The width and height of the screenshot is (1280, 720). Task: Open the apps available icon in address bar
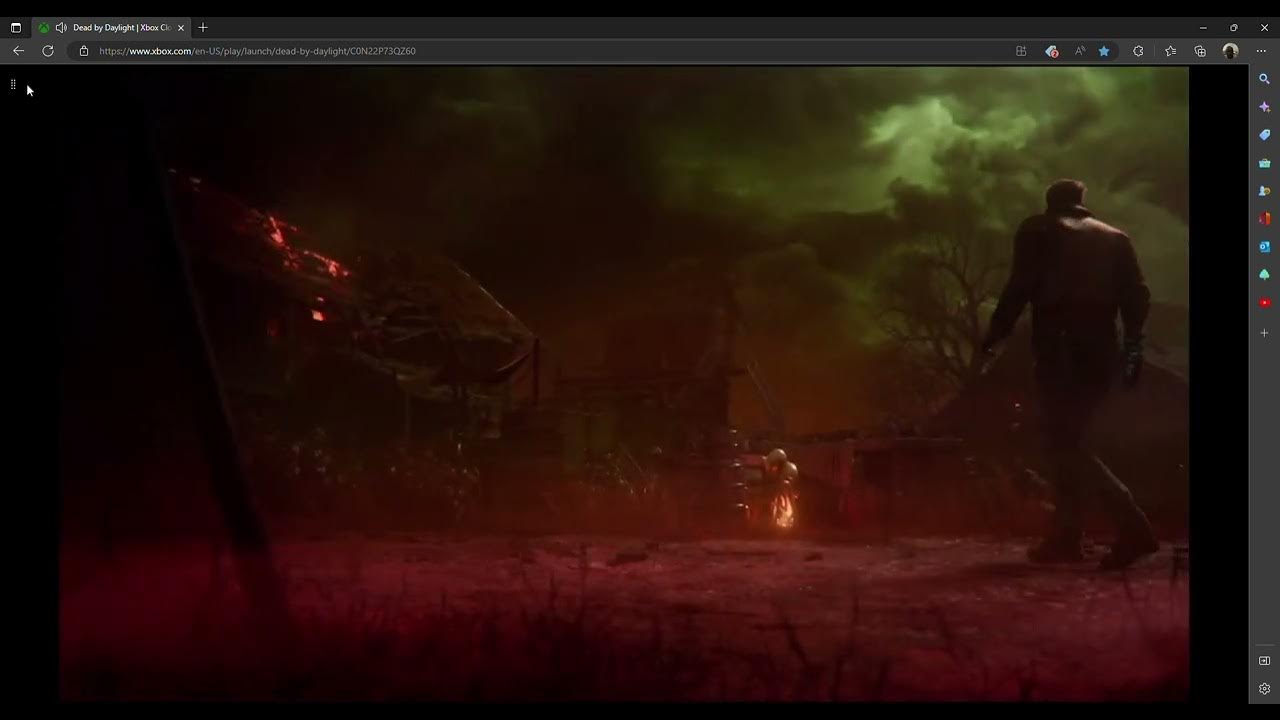1021,51
